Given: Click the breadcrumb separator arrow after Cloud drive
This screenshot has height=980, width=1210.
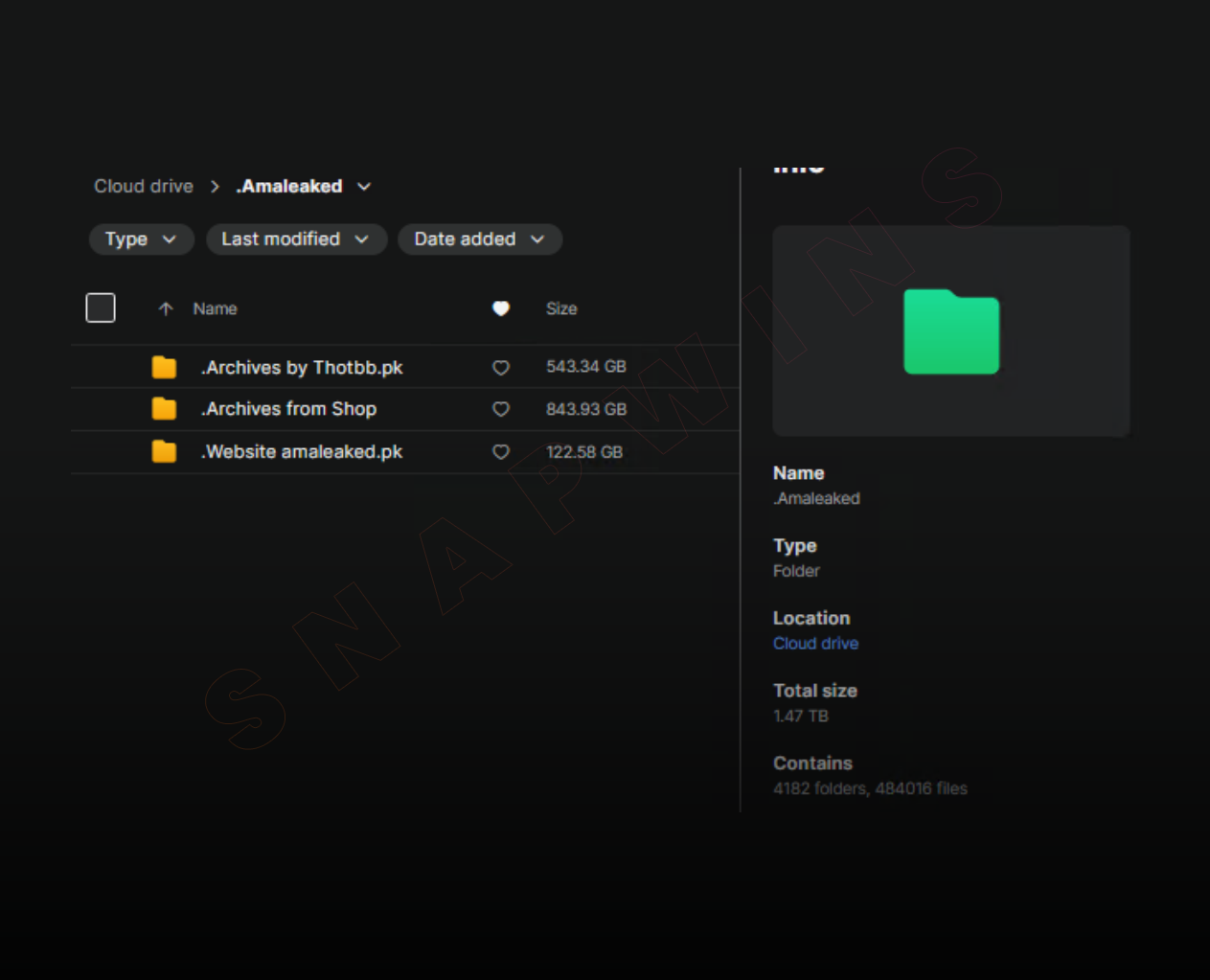Looking at the screenshot, I should 215,187.
